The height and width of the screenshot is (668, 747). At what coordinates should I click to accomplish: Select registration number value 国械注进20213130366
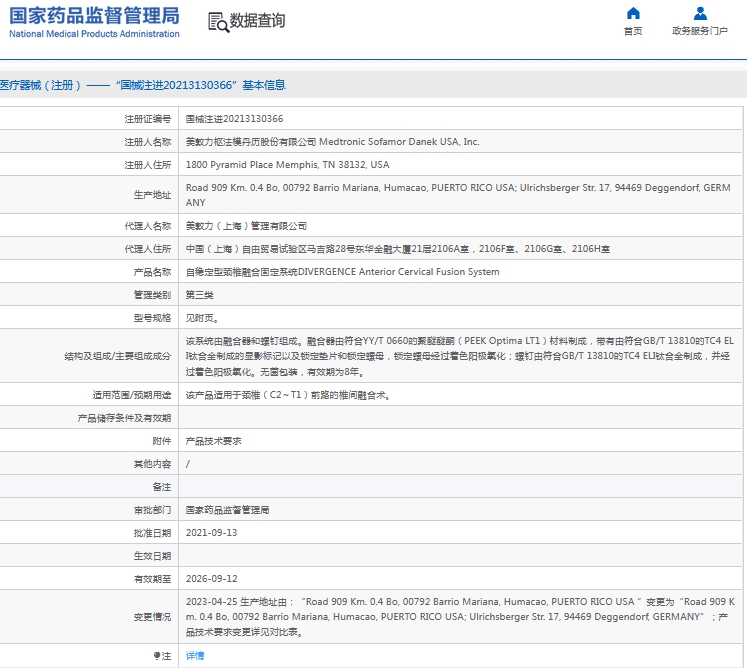(x=234, y=119)
